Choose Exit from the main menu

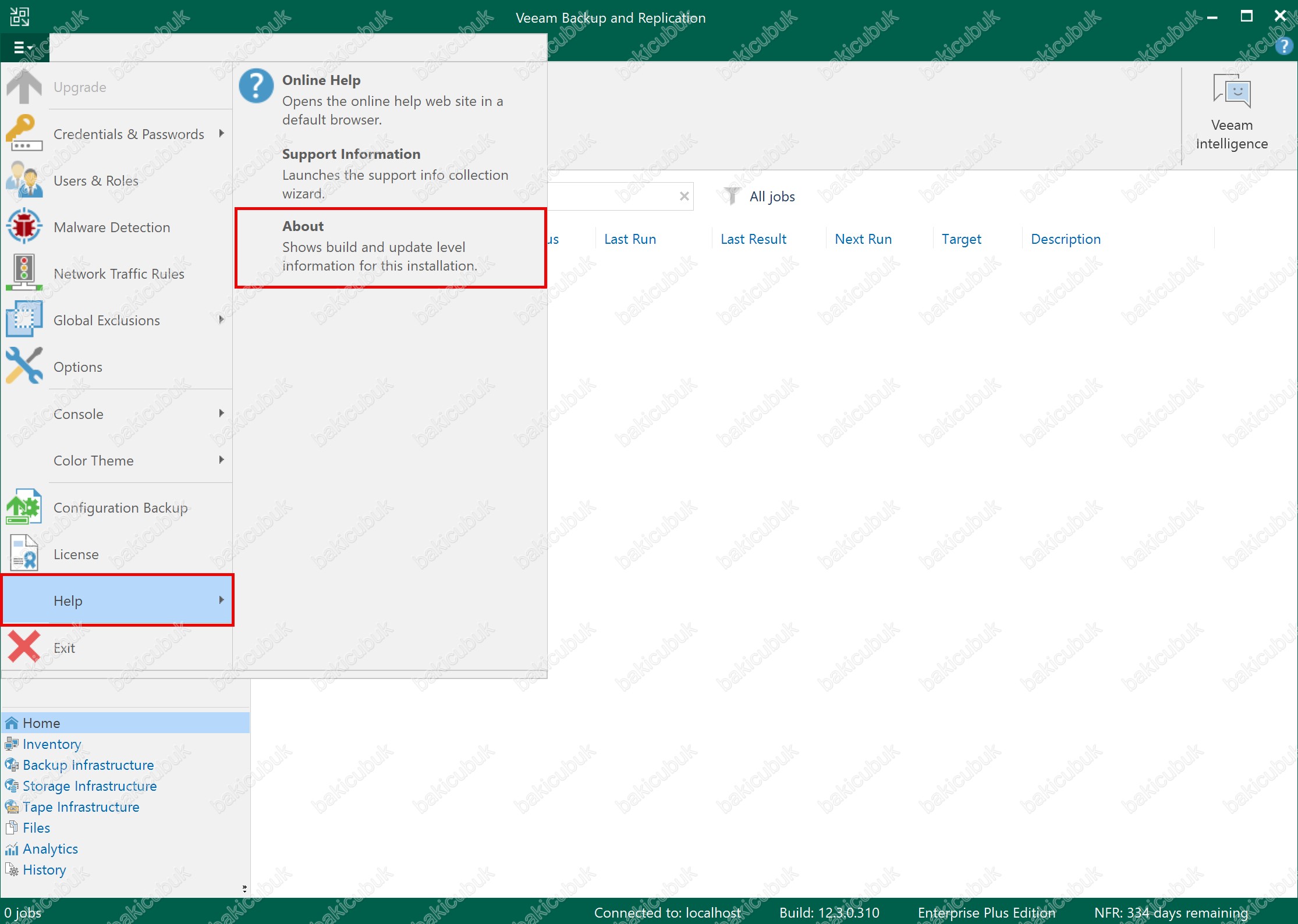coord(117,648)
